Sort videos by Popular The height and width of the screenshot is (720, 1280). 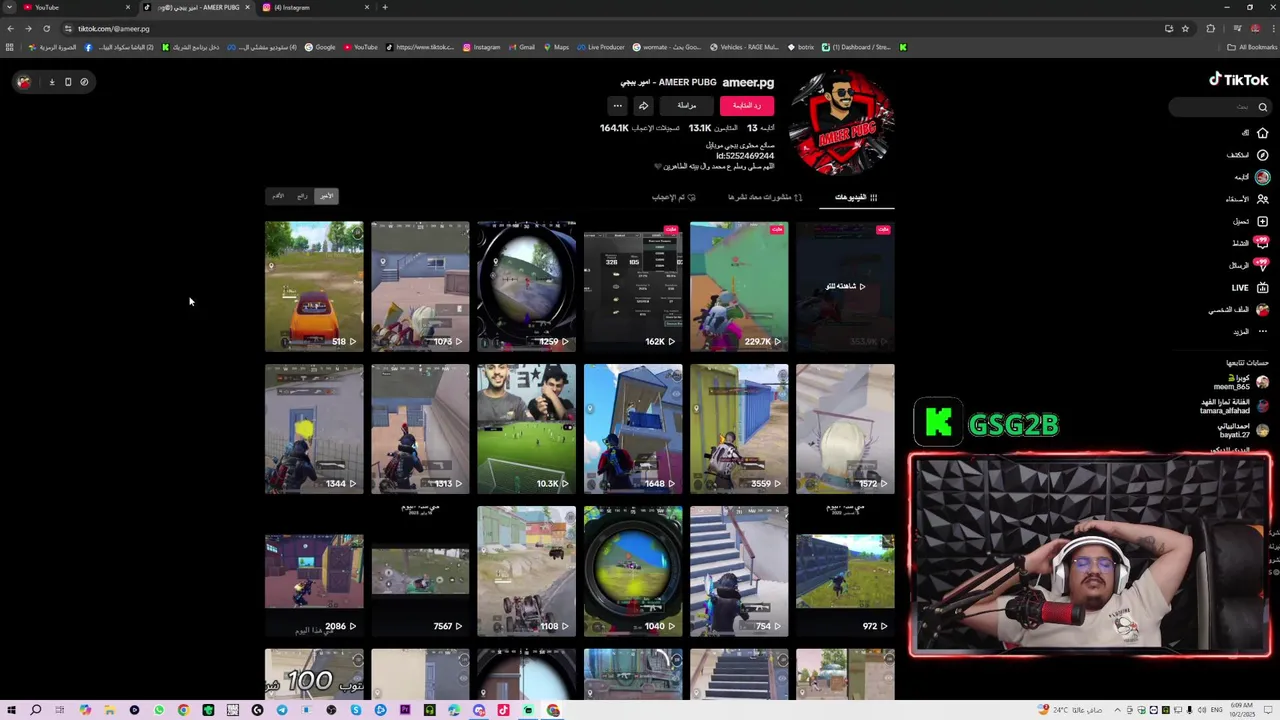302,196
